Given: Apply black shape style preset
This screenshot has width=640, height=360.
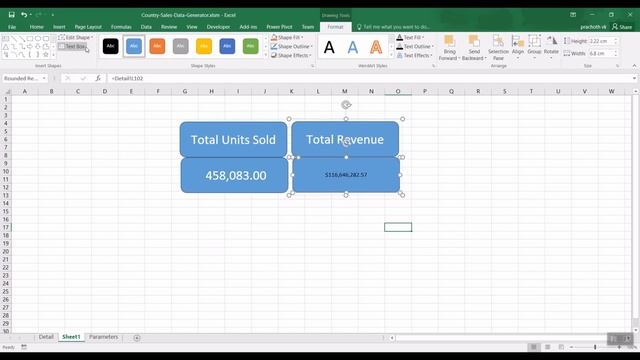Looking at the screenshot, I should tap(111, 46).
